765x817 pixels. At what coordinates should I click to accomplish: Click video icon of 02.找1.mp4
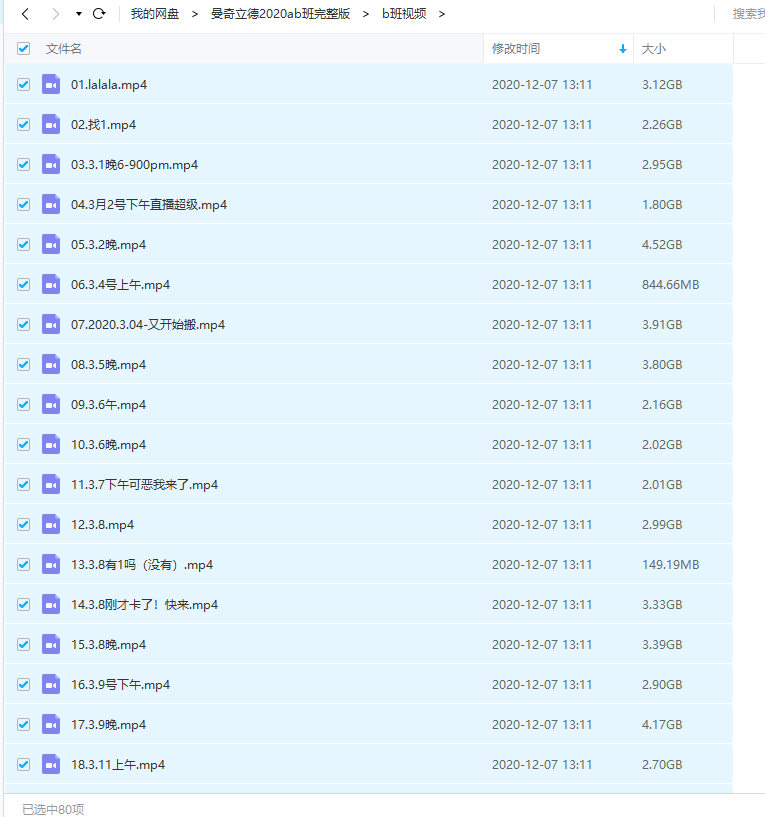click(51, 125)
